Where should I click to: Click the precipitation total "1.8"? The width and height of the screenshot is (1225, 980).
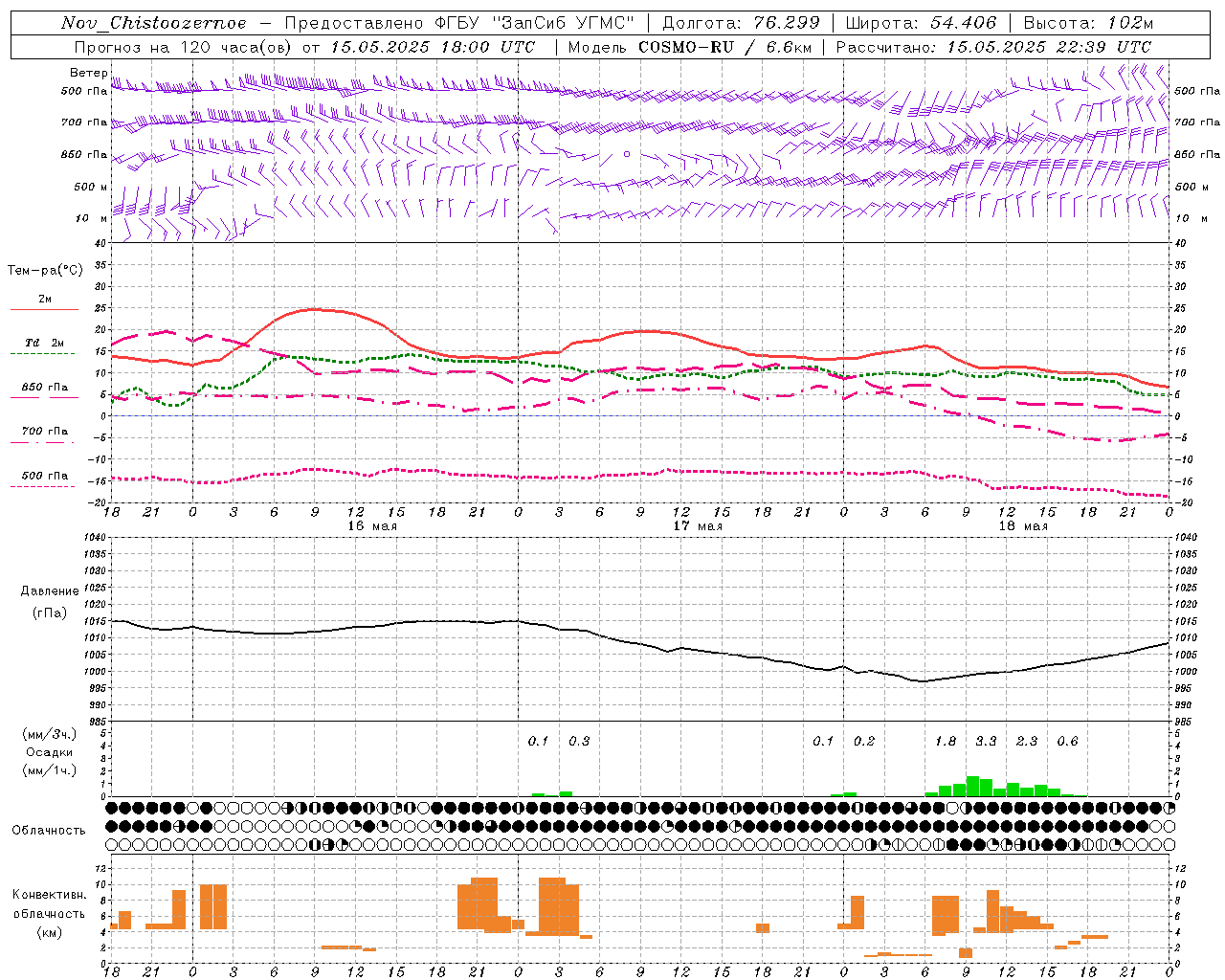946,742
